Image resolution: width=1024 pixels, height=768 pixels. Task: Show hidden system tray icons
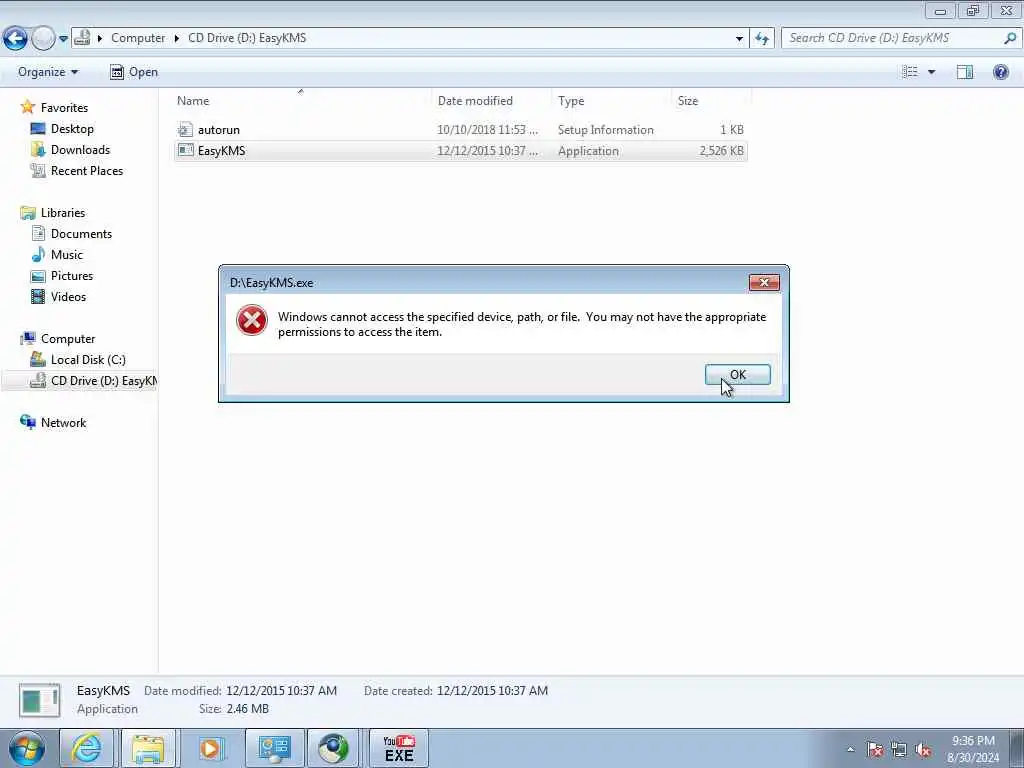pos(850,749)
